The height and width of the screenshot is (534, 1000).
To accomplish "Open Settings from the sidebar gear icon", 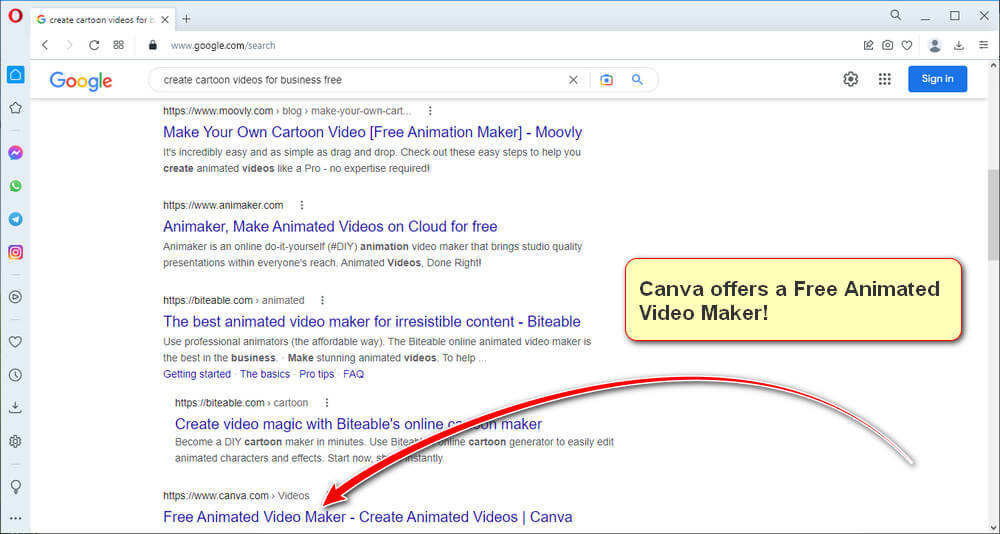I will (x=15, y=441).
